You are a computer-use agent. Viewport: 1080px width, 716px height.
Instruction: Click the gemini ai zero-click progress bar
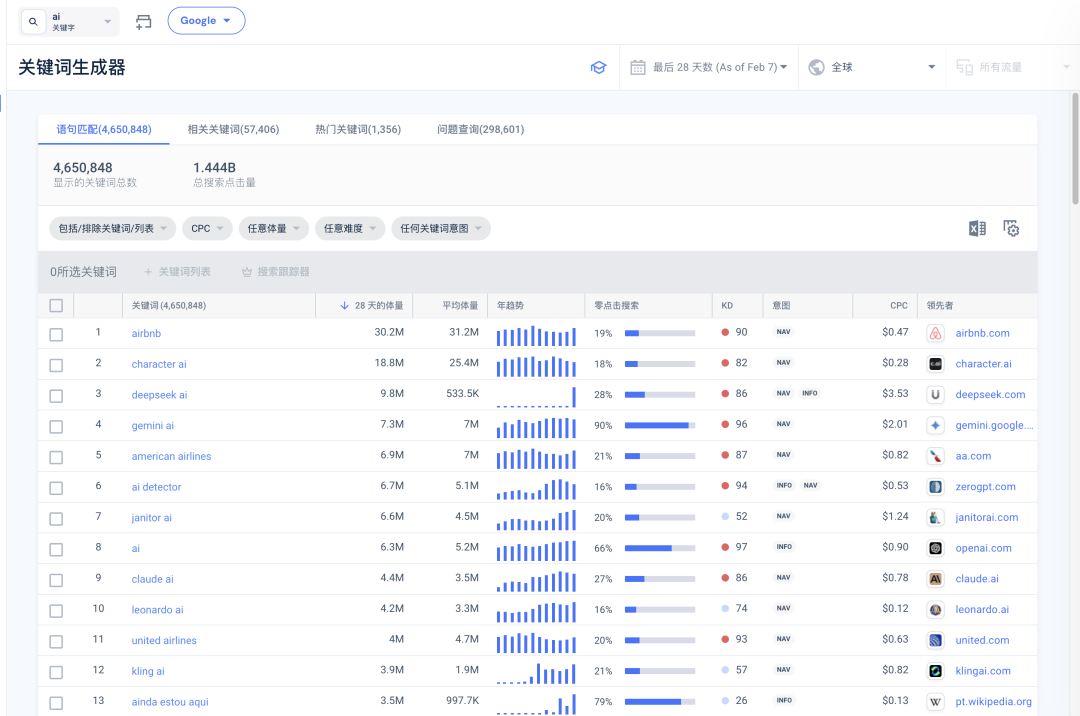pyautogui.click(x=659, y=425)
